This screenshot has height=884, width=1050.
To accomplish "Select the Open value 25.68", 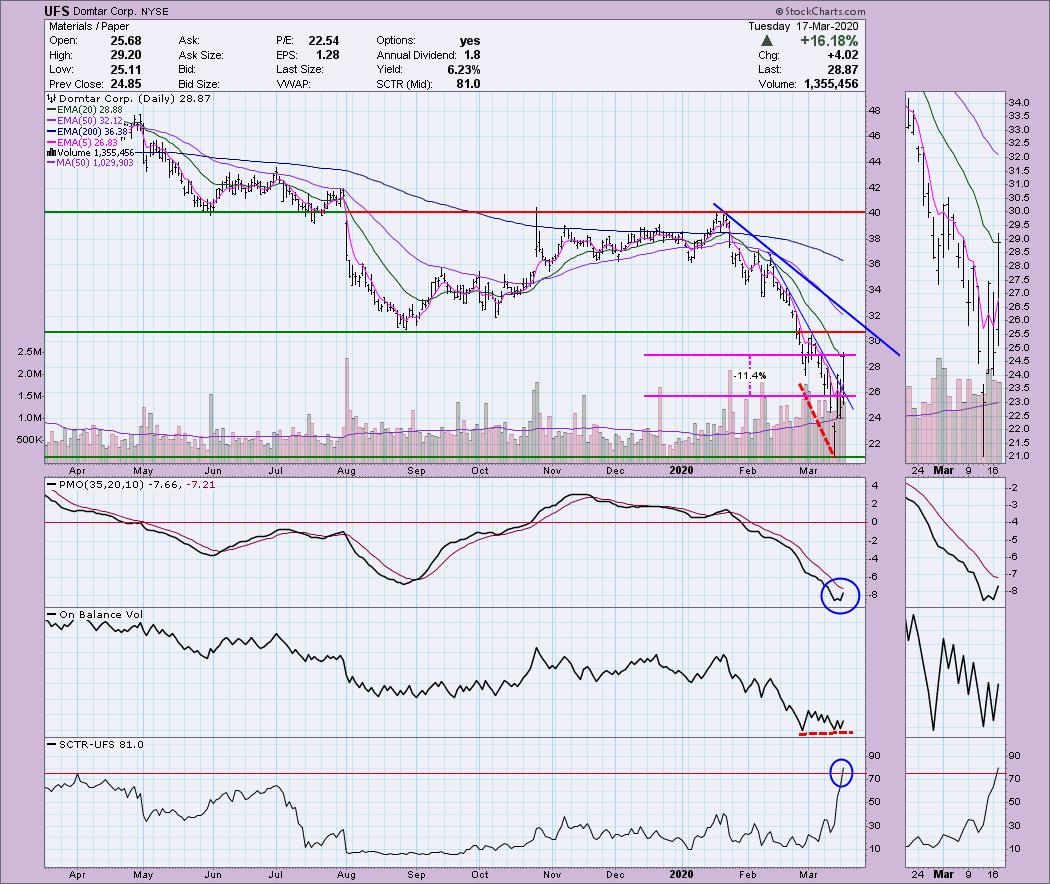I will pos(126,41).
